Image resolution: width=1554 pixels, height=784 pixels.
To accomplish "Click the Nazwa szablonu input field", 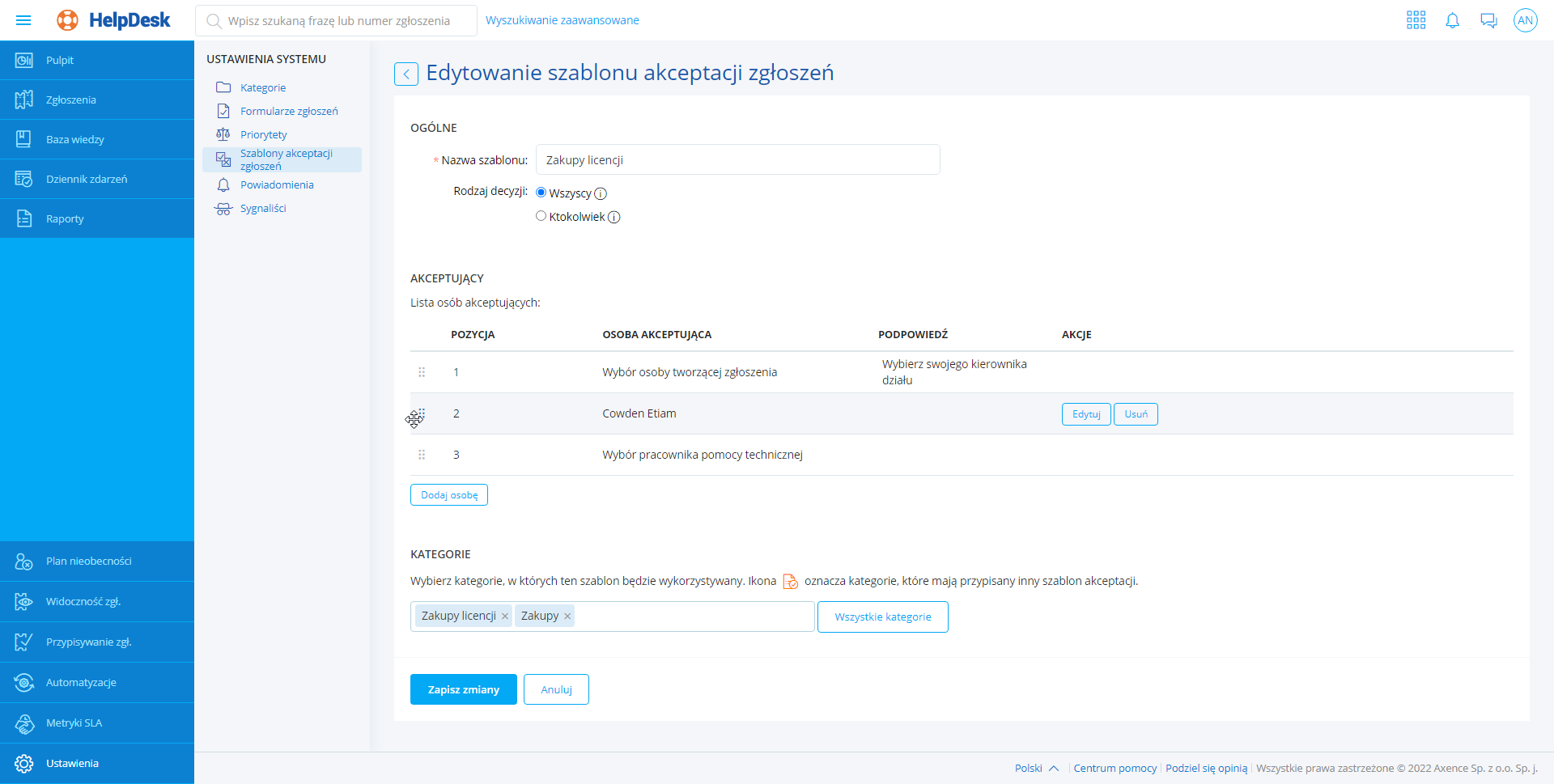I will click(737, 160).
